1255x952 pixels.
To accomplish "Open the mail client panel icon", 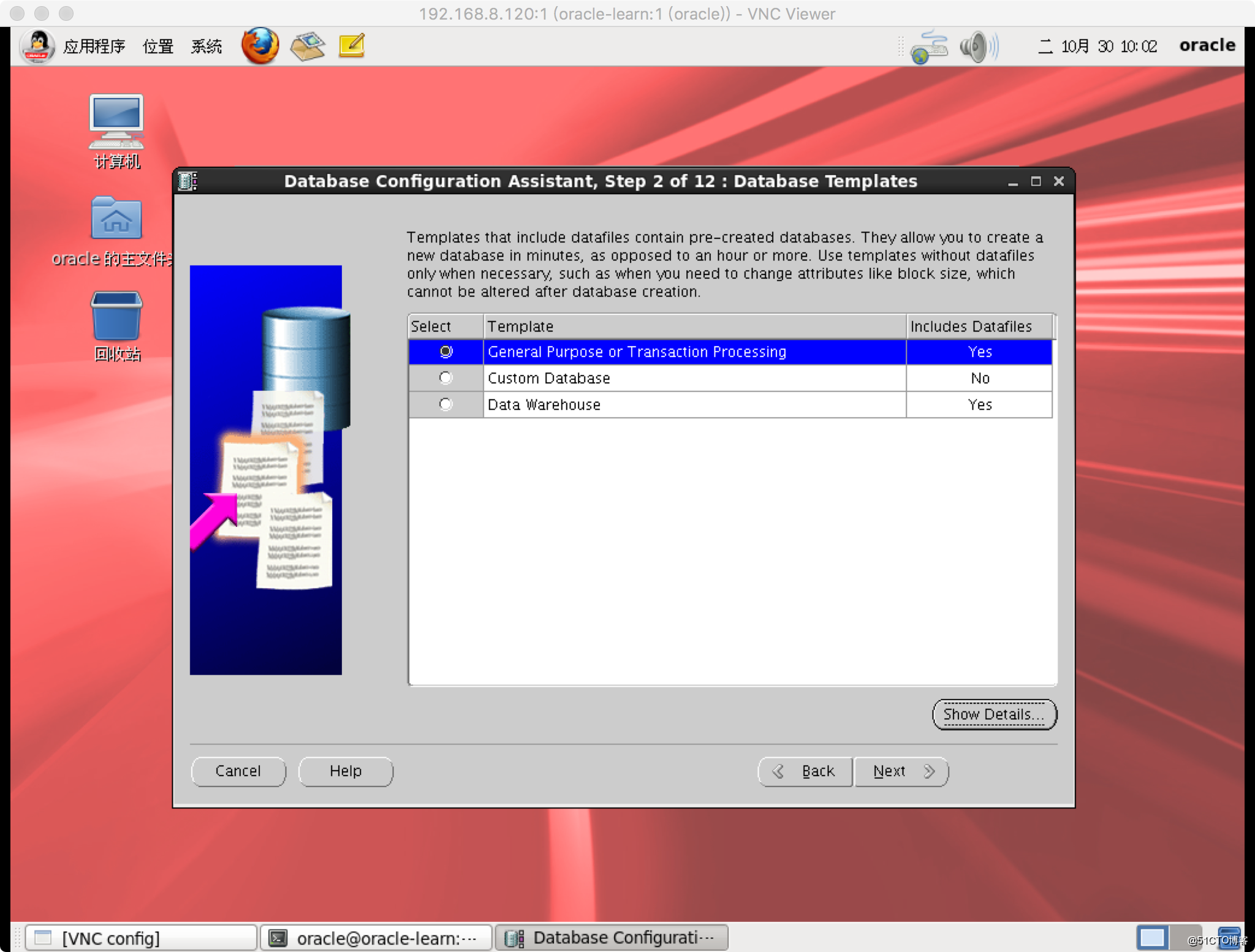I will point(308,46).
